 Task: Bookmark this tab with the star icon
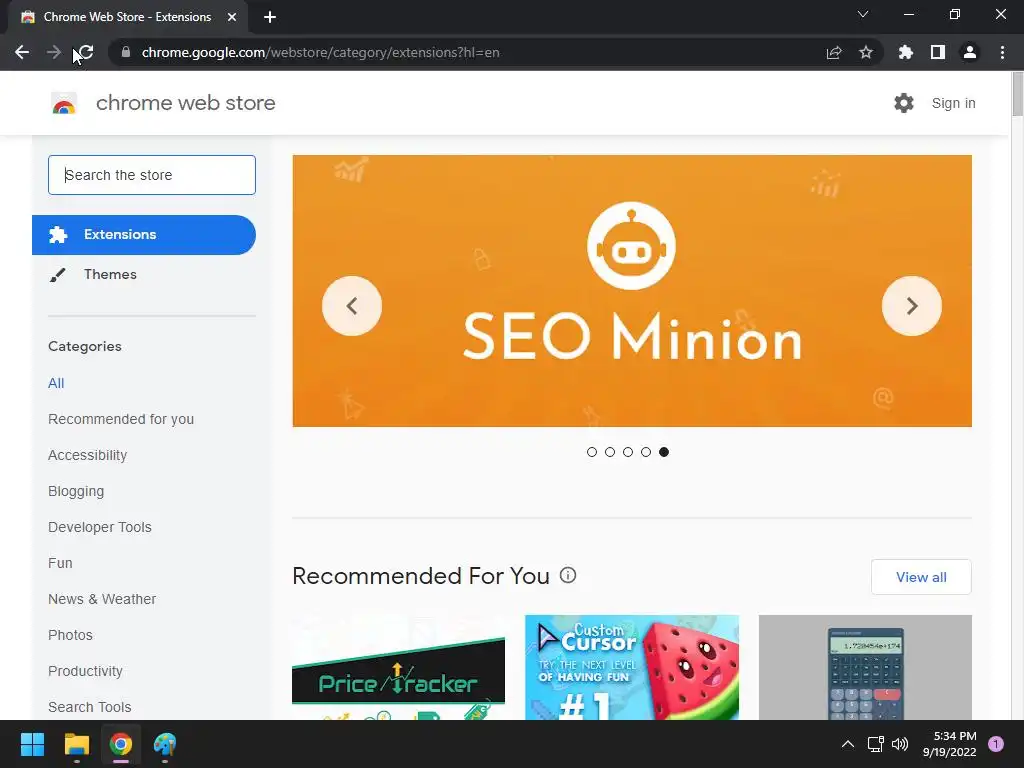[866, 52]
